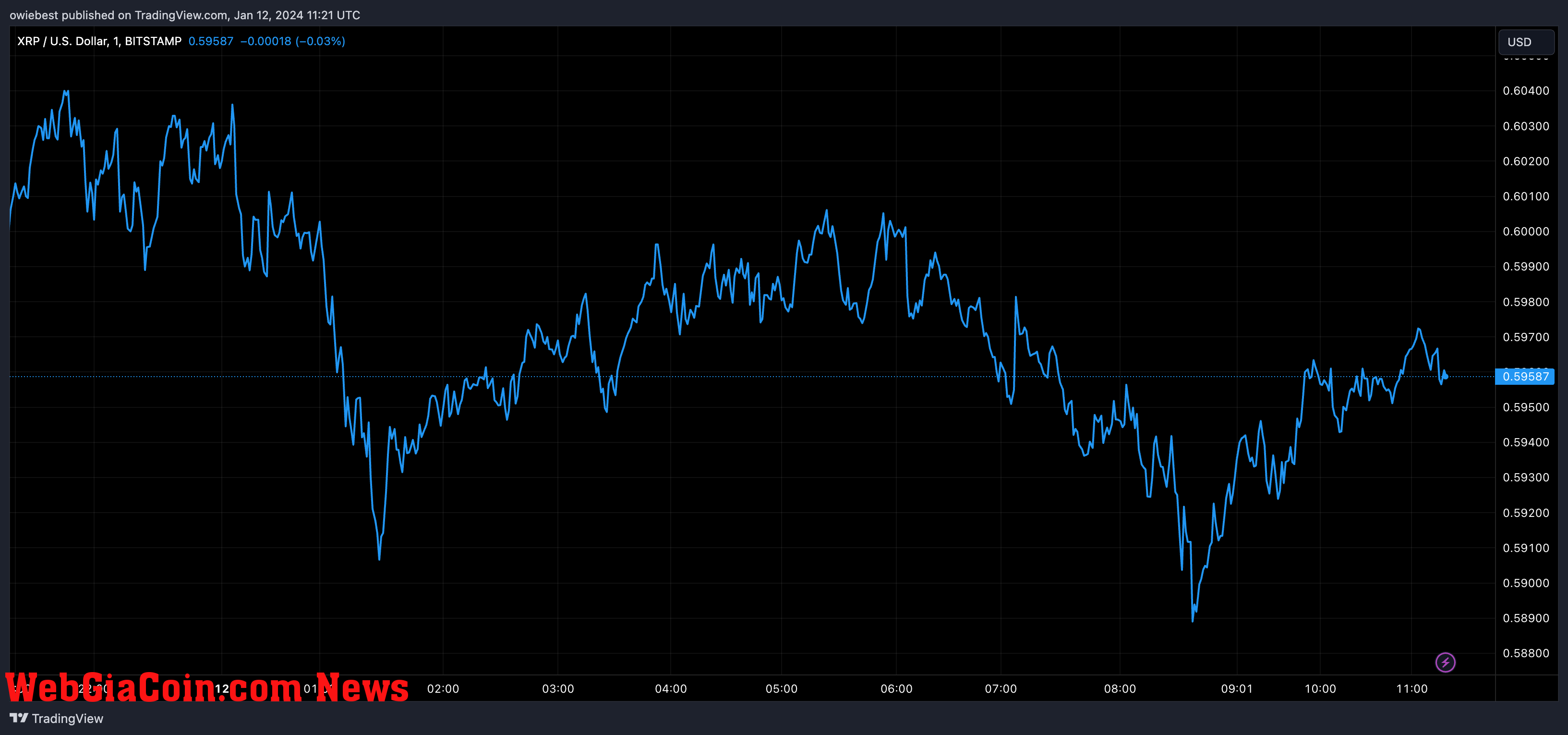Click the 0.60200 price axis label
Screen dimensions: 1568x735
click(1526, 161)
